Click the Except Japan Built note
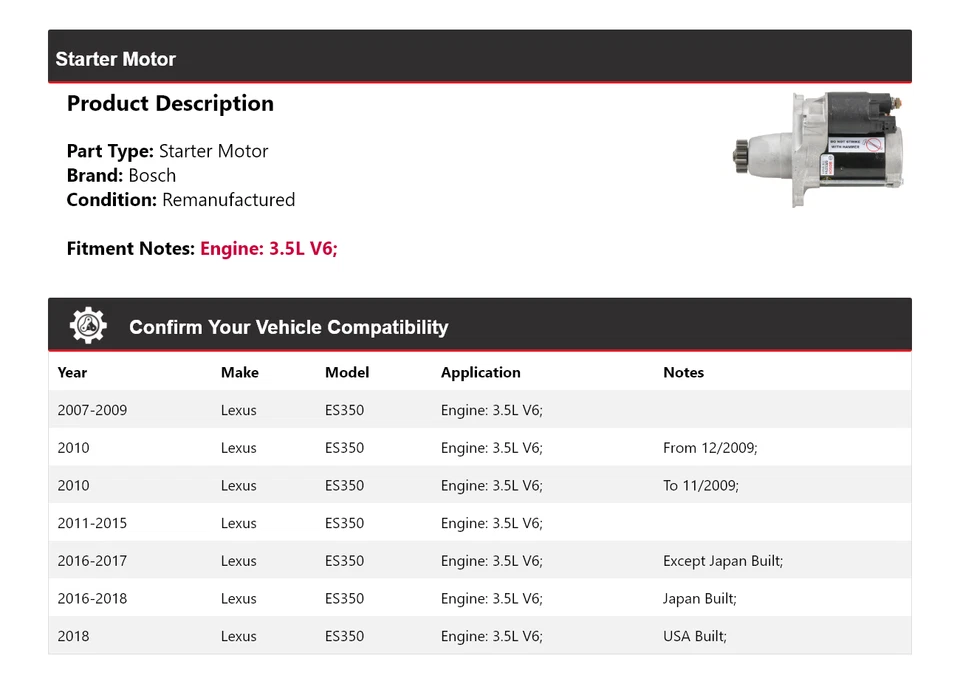This screenshot has height=684, width=960. [x=722, y=561]
